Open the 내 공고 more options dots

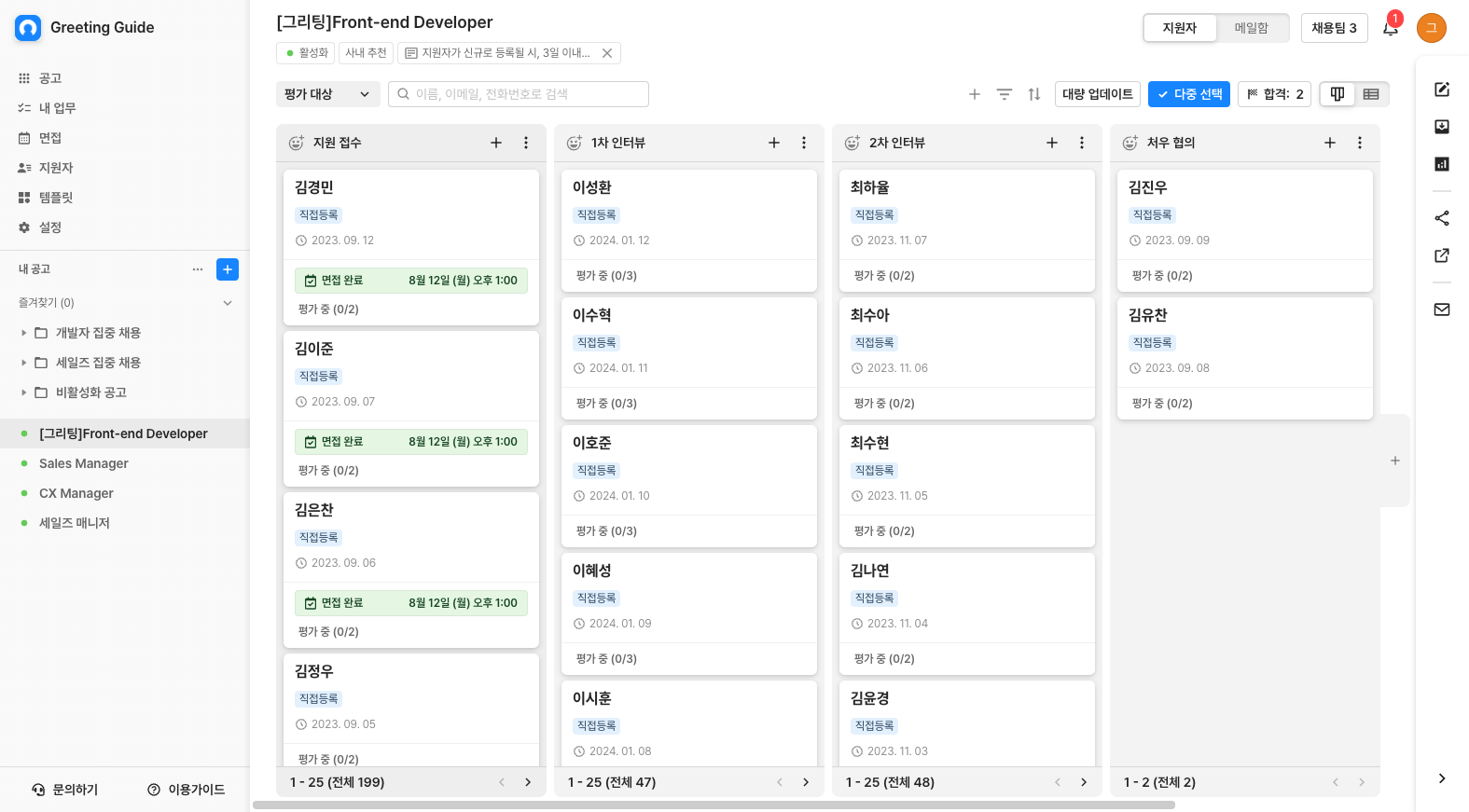pos(198,269)
